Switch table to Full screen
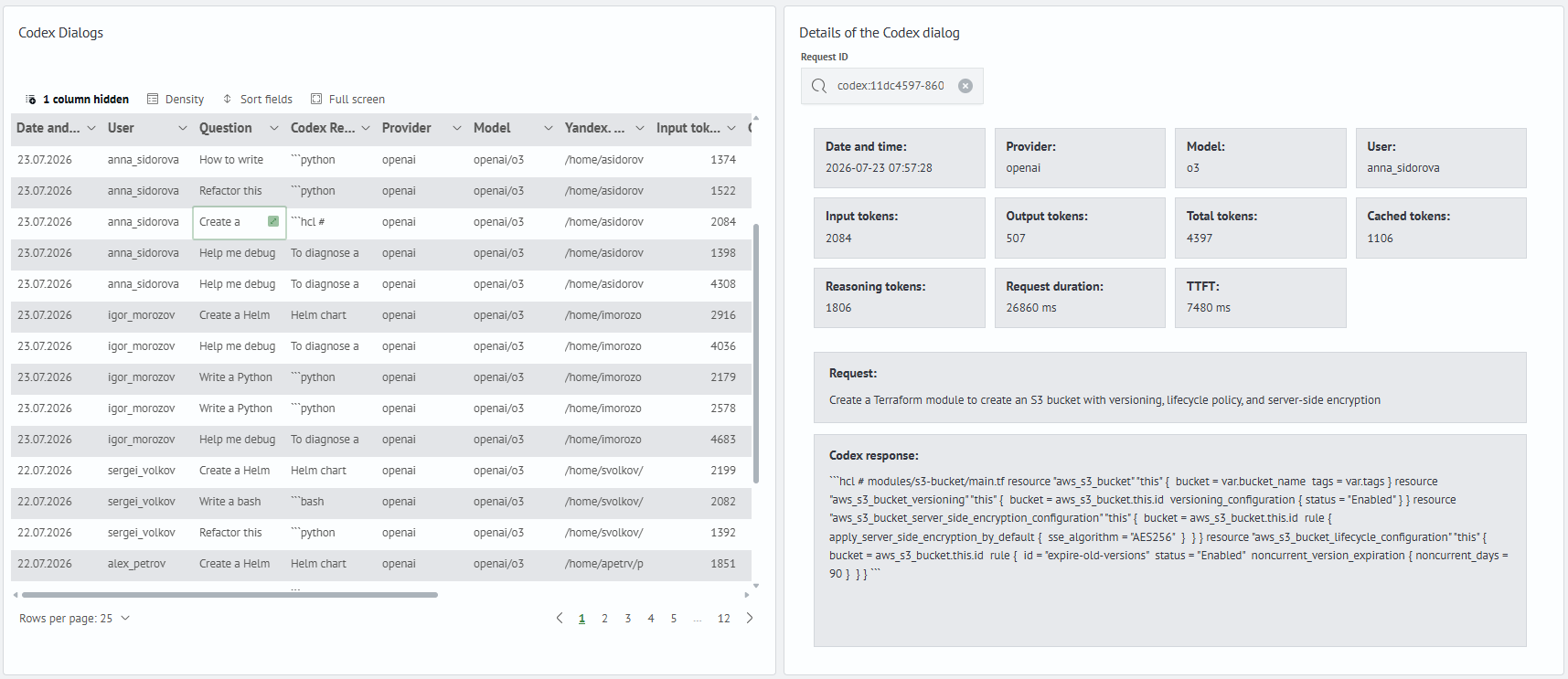This screenshot has width=1568, height=679. [347, 99]
